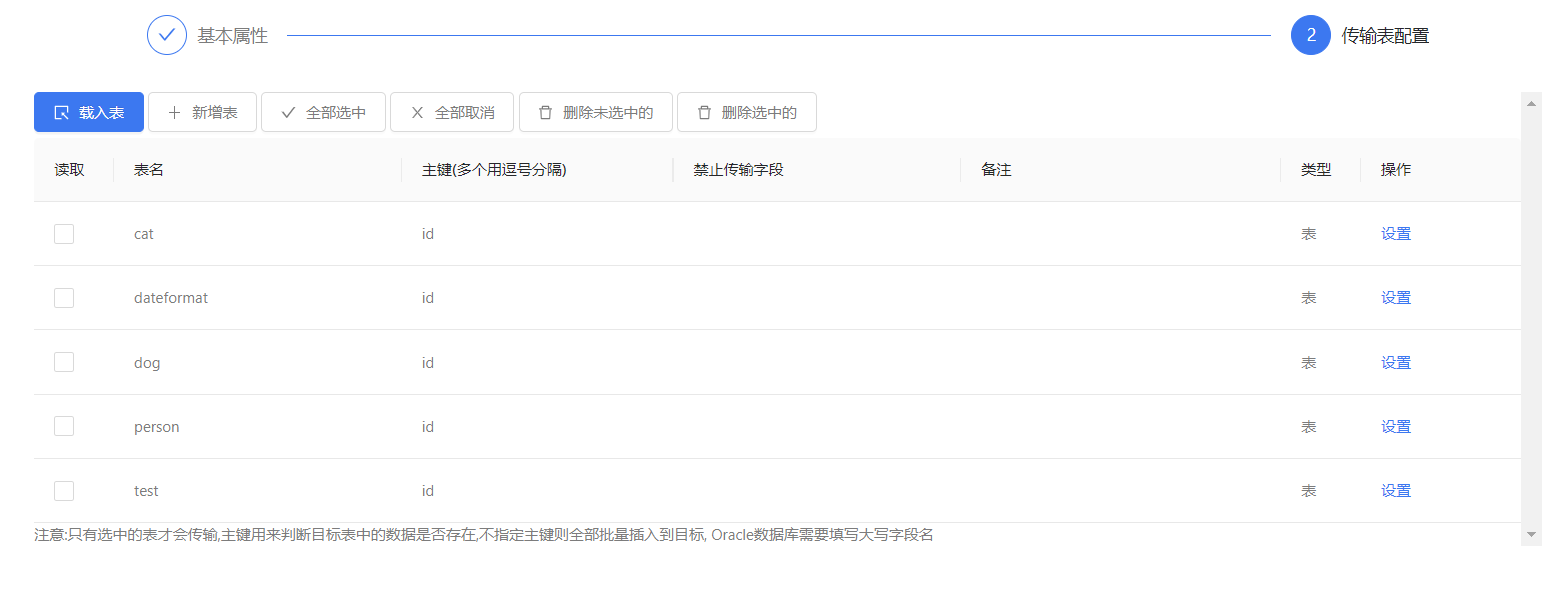Click the trash icon on 删除未选中的
The width and height of the screenshot is (1555, 589).
tap(545, 113)
